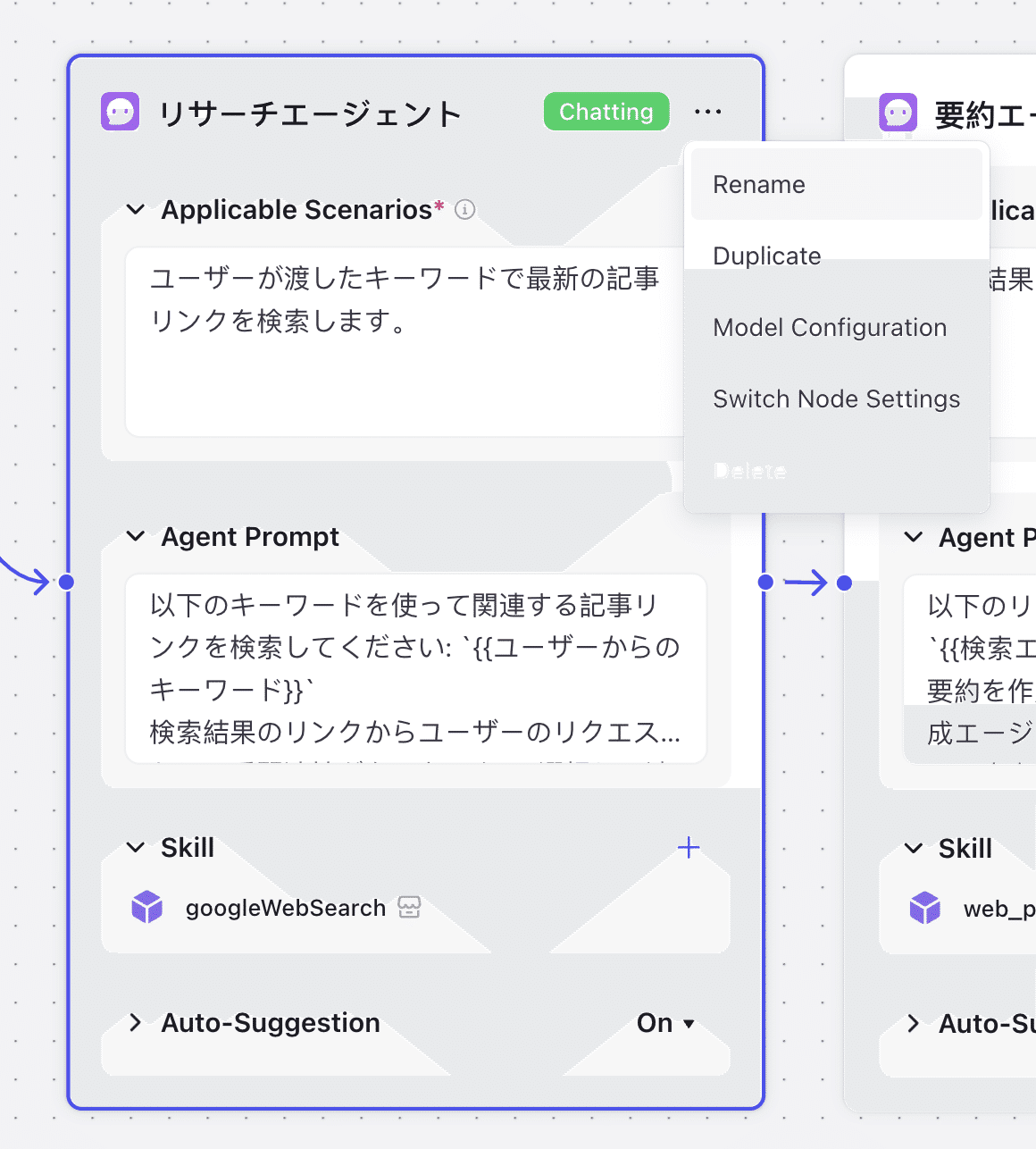Click the 要約エージェント node avatar icon
1036x1149 pixels.
tap(898, 113)
